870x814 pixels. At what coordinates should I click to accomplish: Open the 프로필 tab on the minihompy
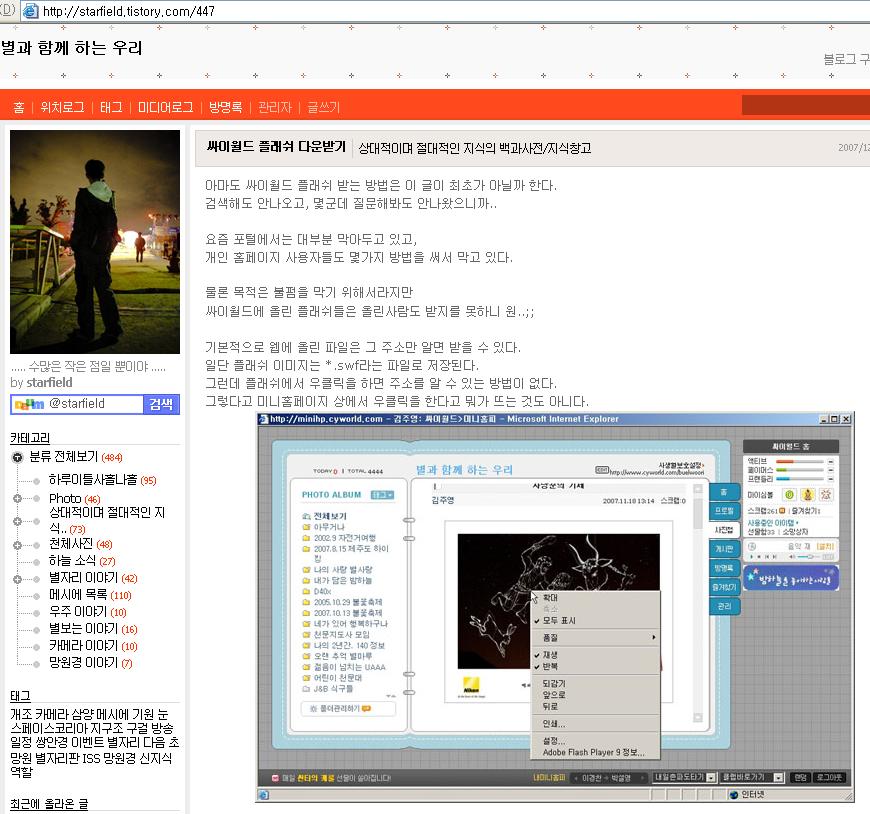point(725,510)
